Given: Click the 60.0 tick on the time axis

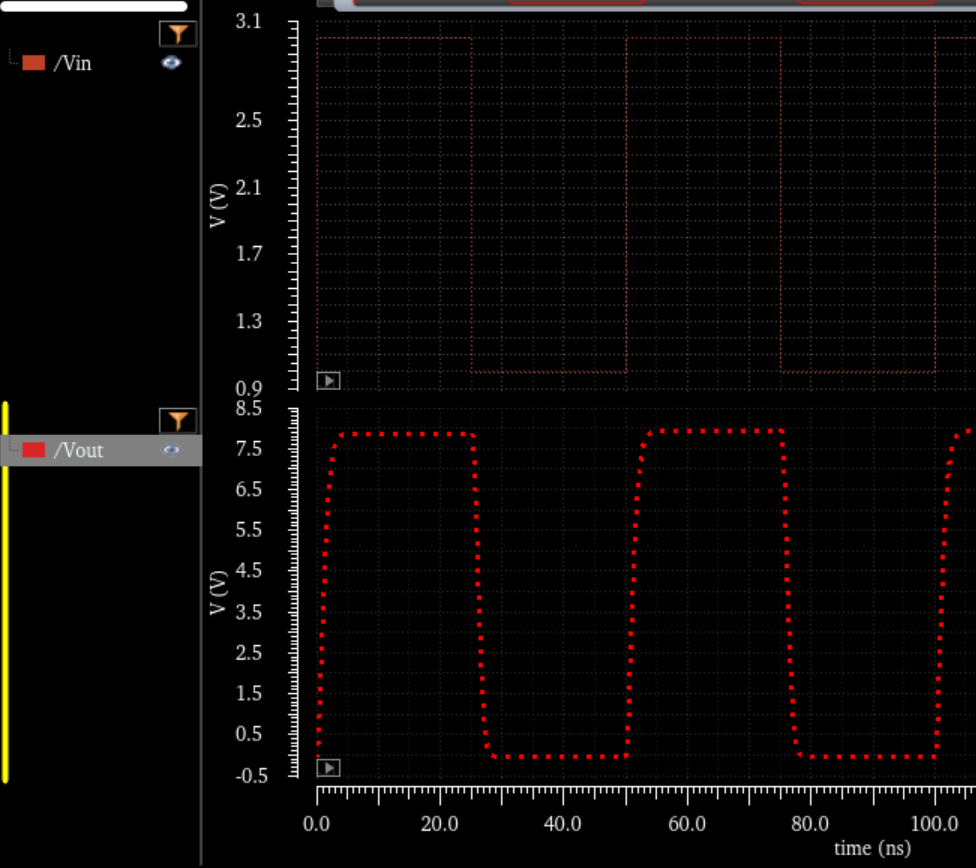Looking at the screenshot, I should point(687,824).
